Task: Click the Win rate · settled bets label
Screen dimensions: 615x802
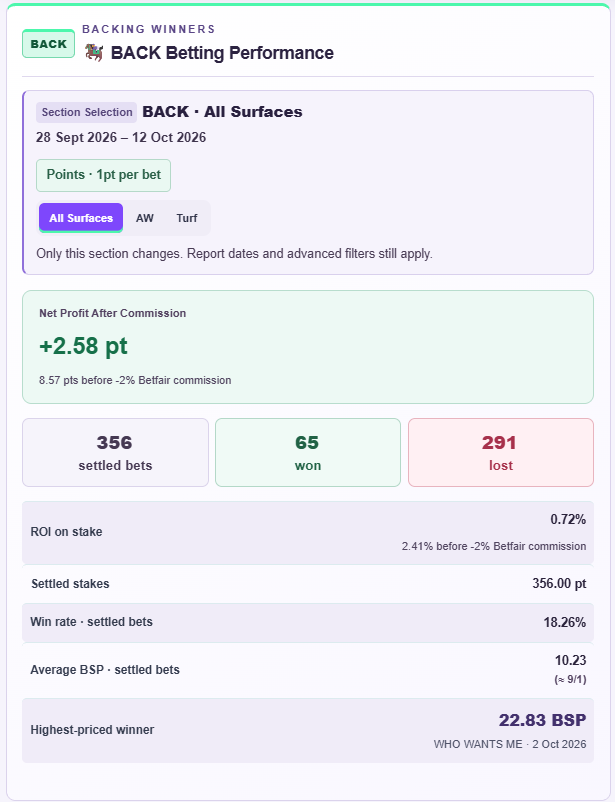Action: pos(92,622)
